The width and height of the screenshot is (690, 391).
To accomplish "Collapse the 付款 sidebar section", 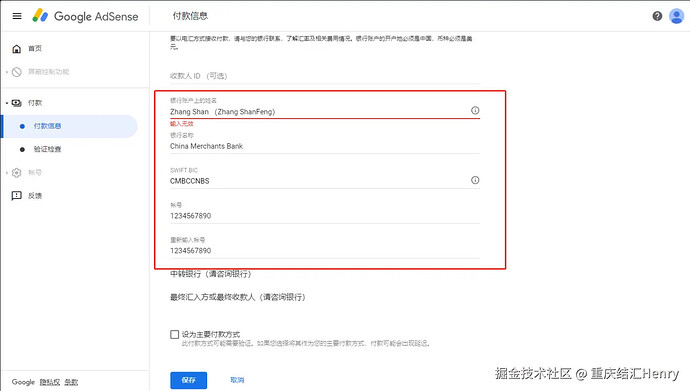I will point(7,103).
